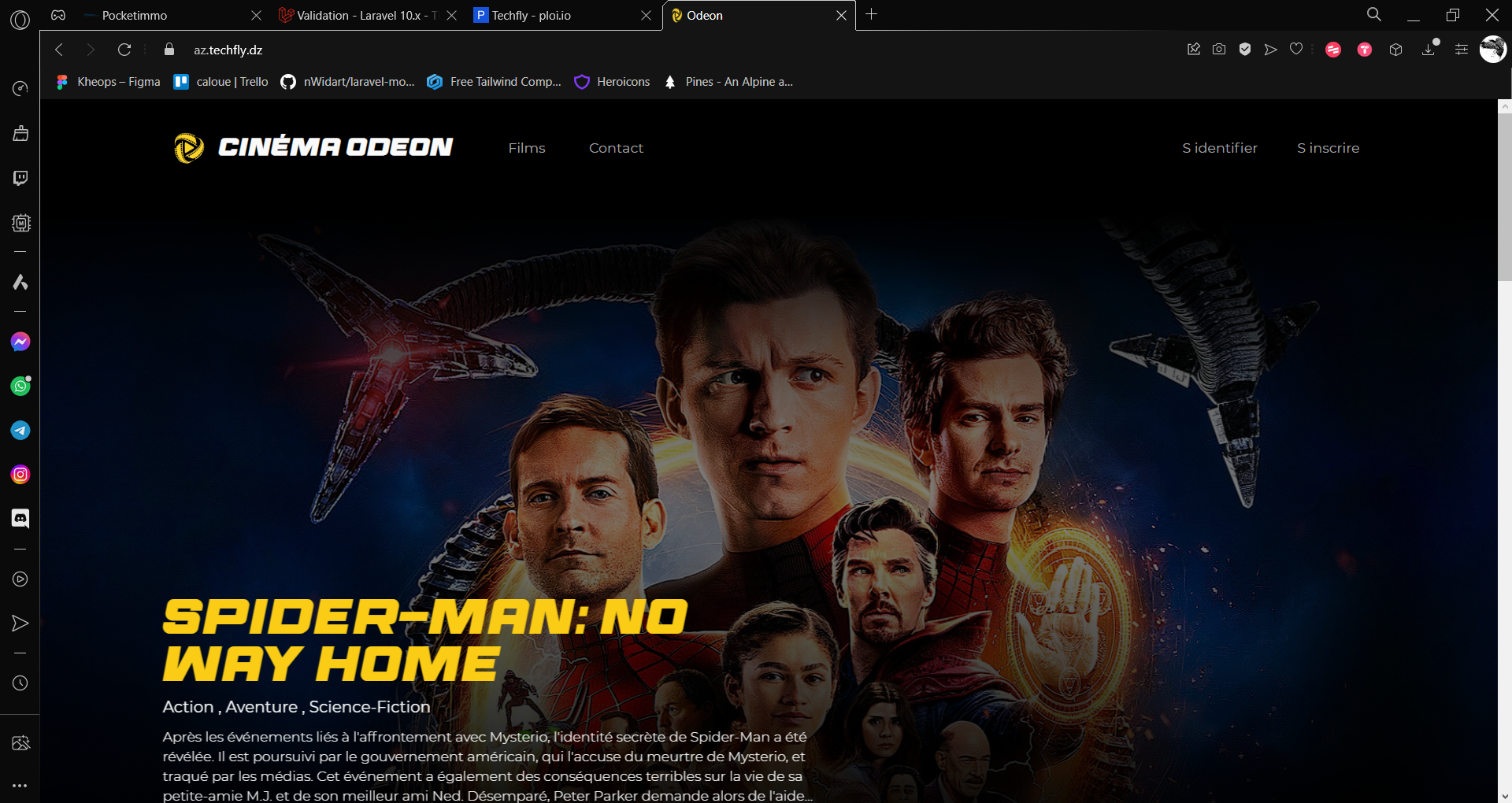Open GX Control speedometer icon in sidebar
This screenshot has width=1512, height=803.
click(20, 88)
